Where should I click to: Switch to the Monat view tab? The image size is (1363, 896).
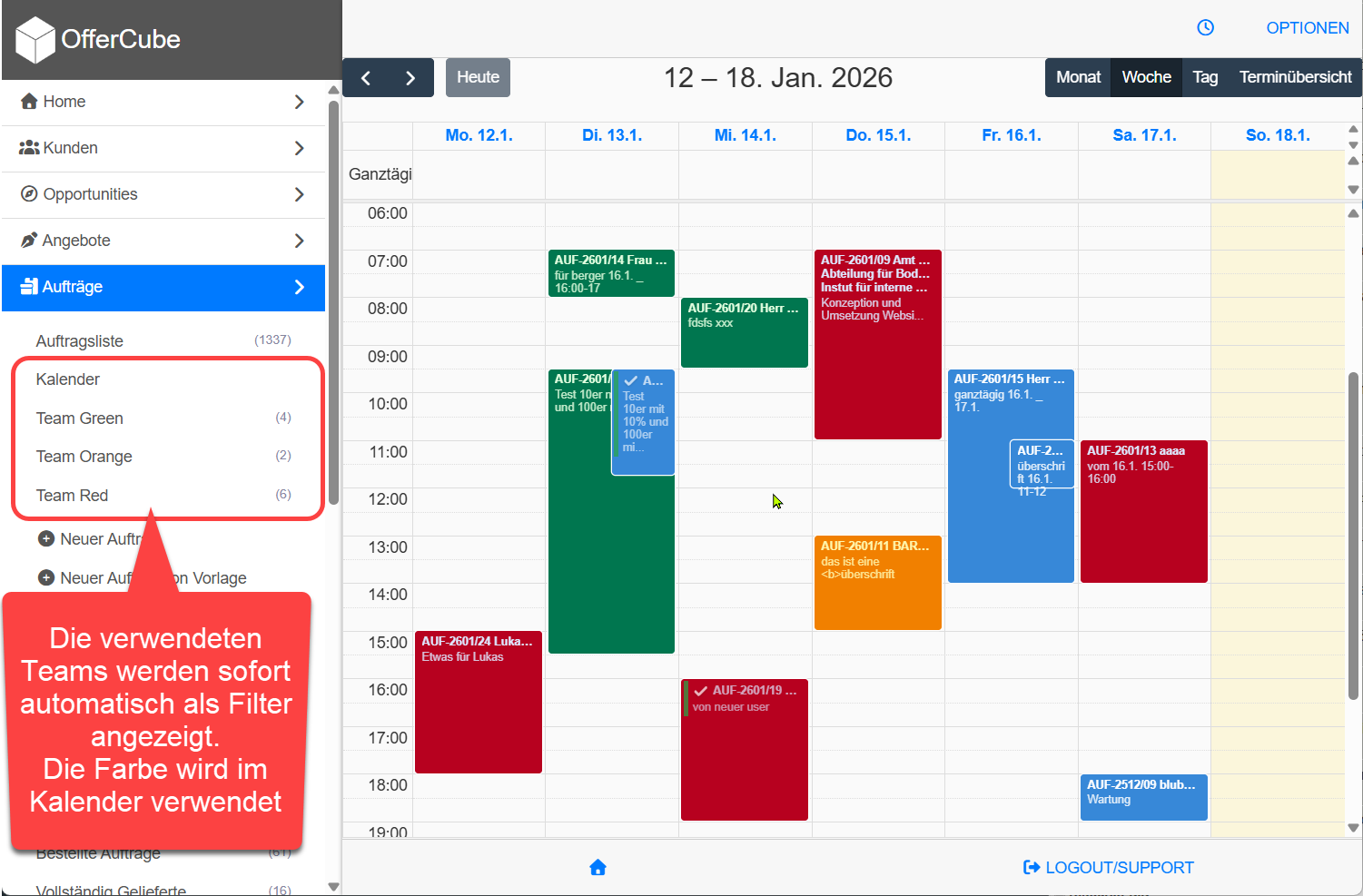[1077, 77]
